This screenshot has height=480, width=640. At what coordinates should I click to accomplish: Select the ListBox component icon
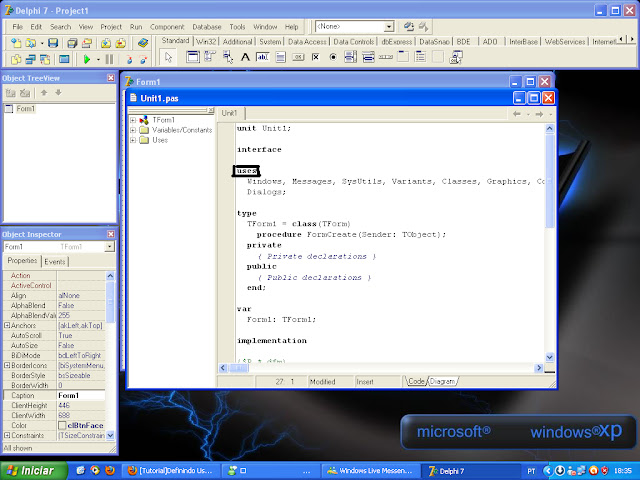click(x=351, y=57)
